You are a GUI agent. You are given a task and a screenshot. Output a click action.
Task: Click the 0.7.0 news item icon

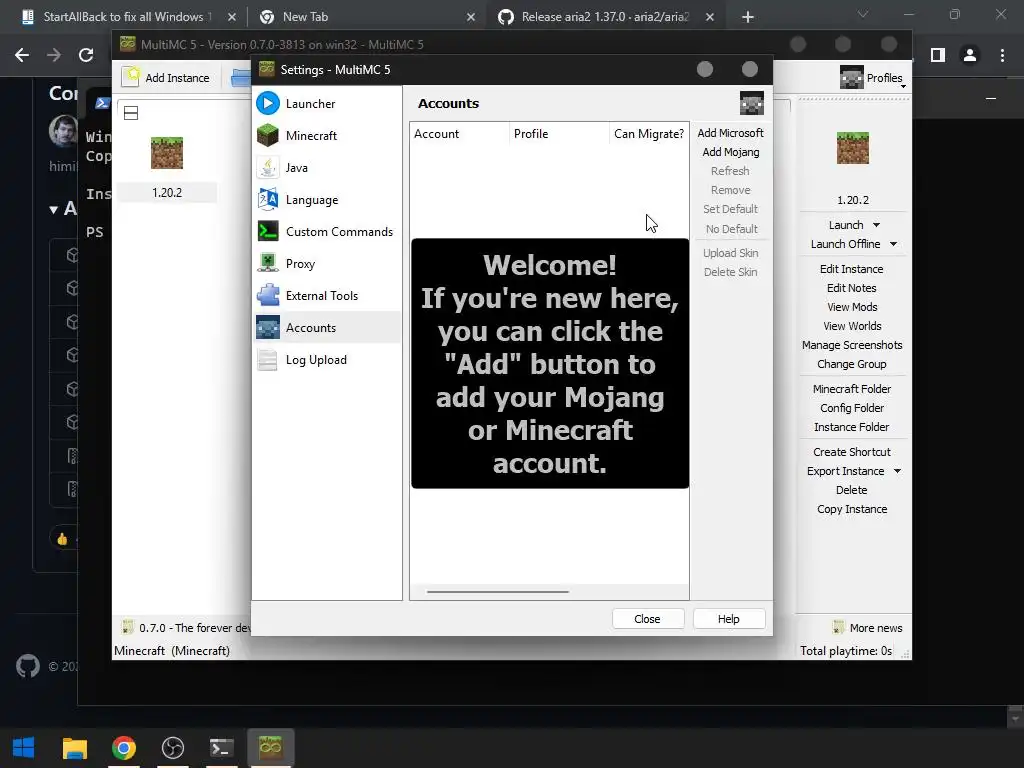pos(127,627)
